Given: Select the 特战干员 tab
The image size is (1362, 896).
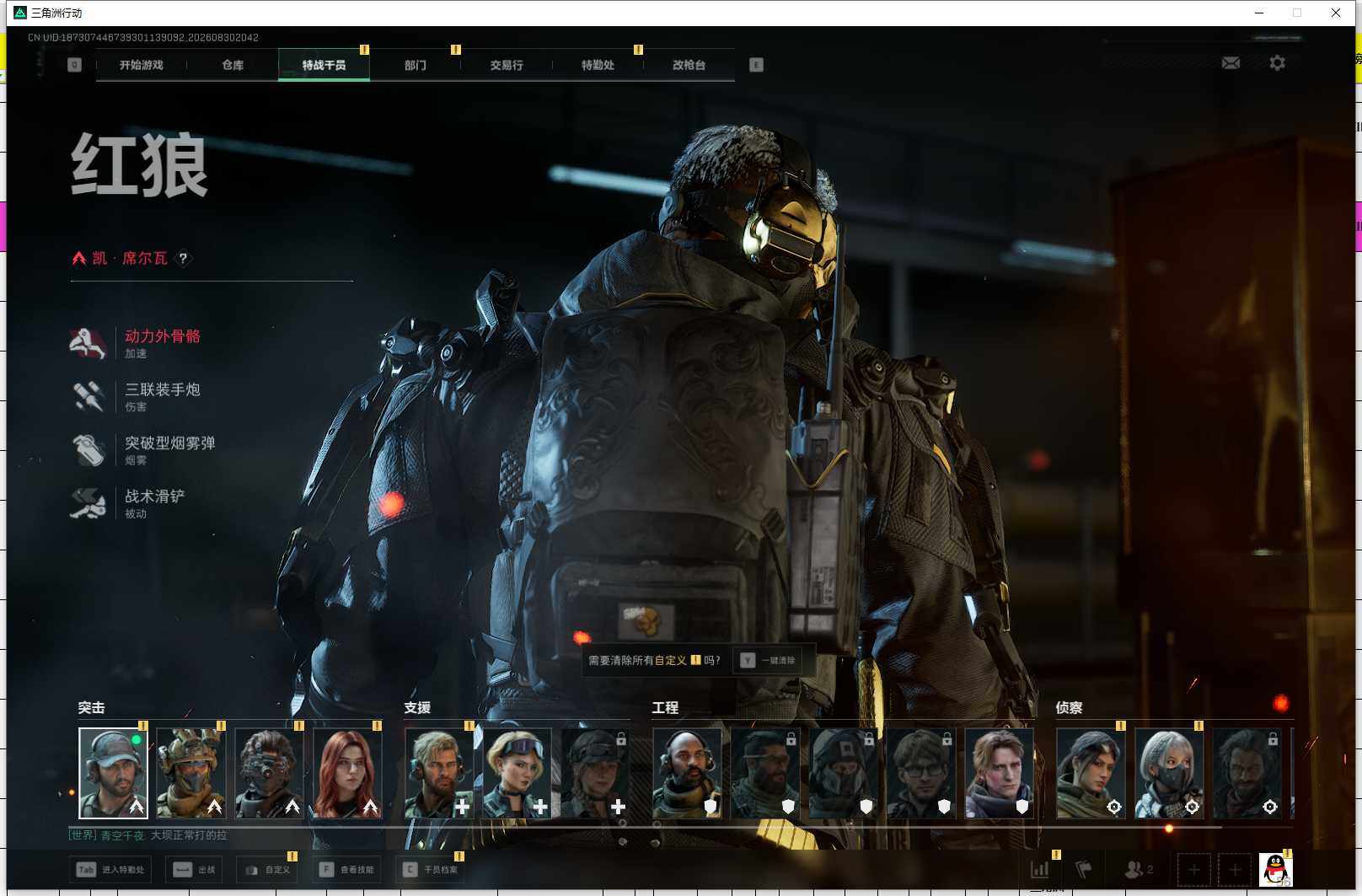Looking at the screenshot, I should [x=324, y=65].
